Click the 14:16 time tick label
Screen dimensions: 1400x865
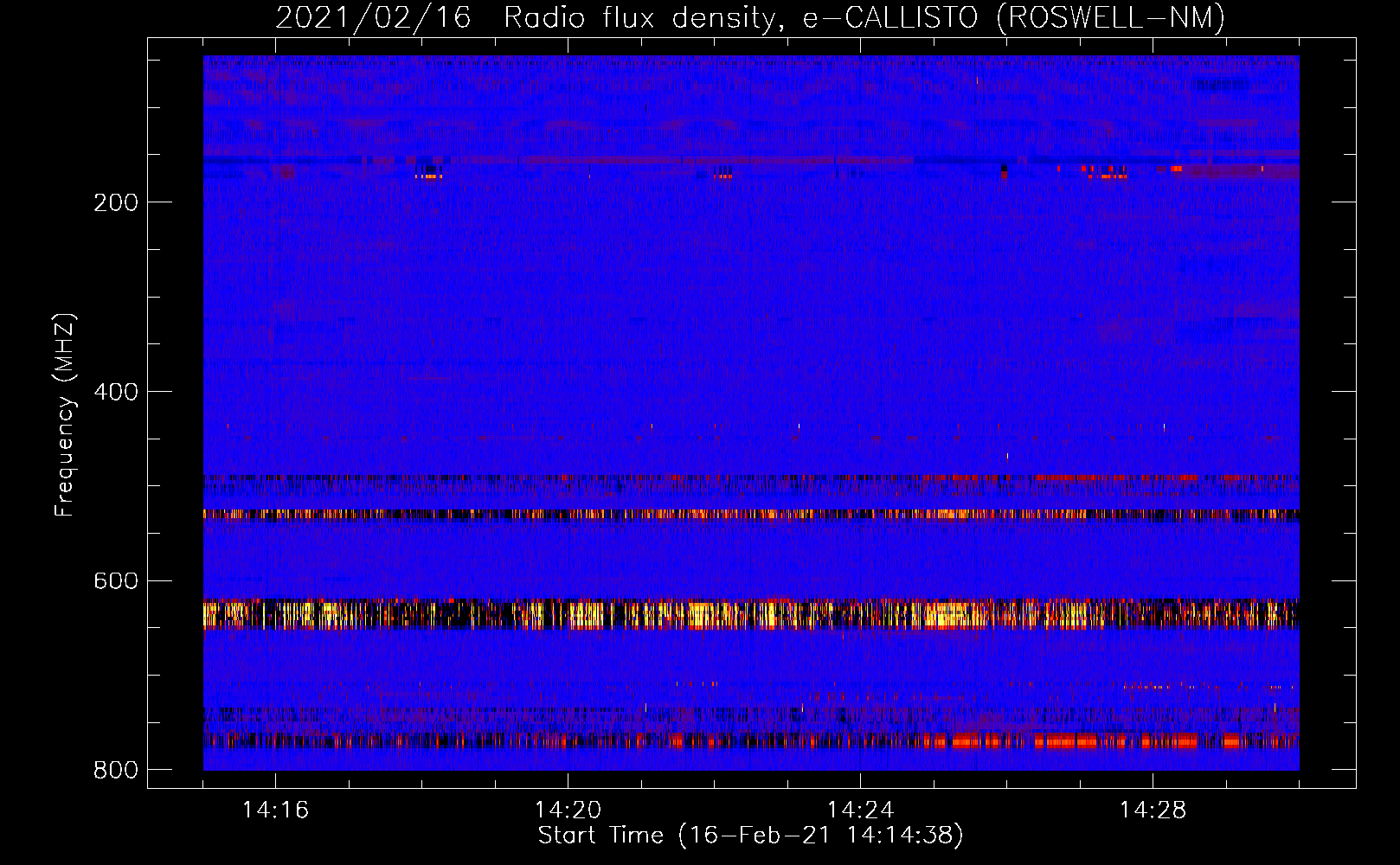[275, 810]
